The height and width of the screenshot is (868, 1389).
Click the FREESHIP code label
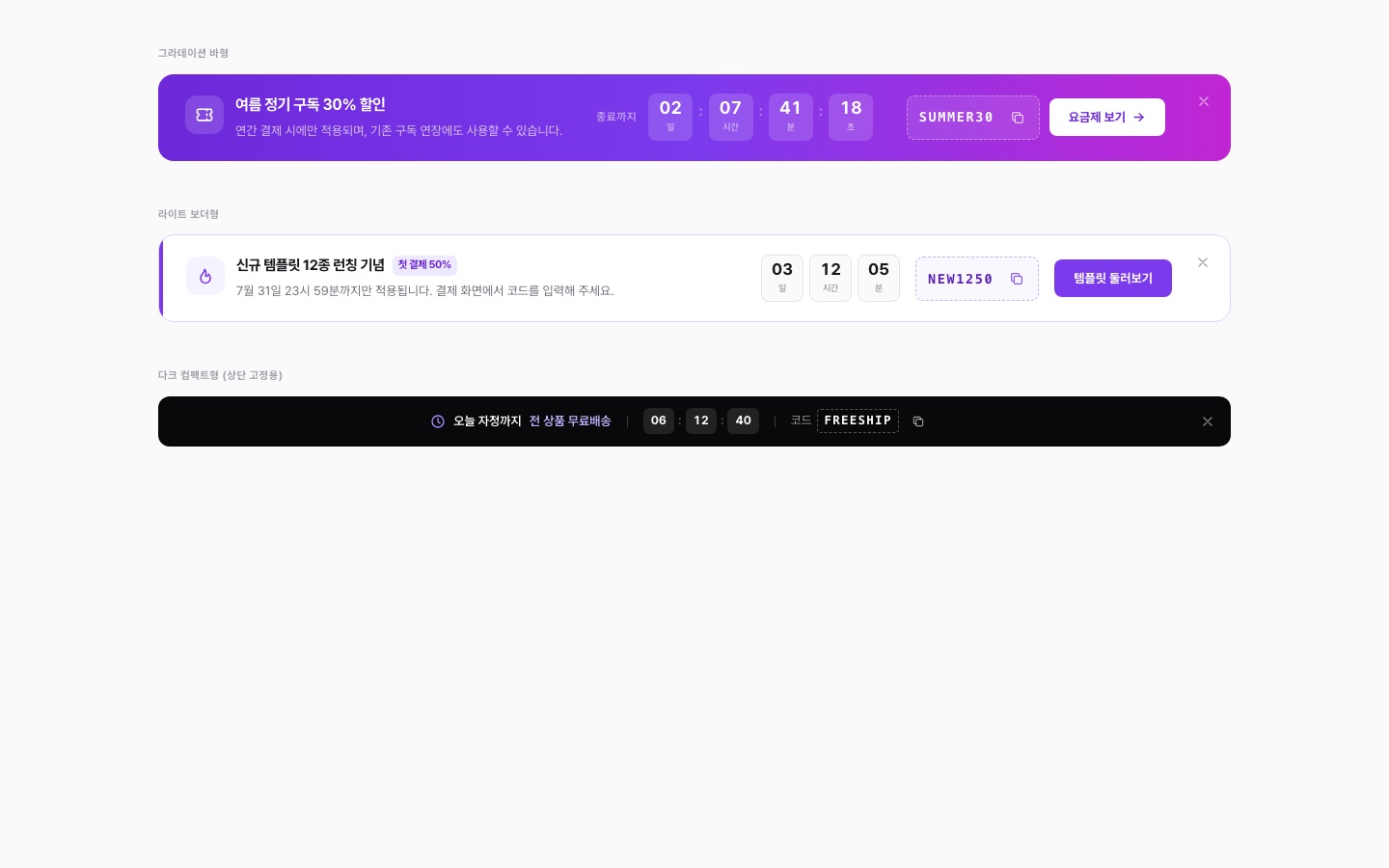(858, 421)
